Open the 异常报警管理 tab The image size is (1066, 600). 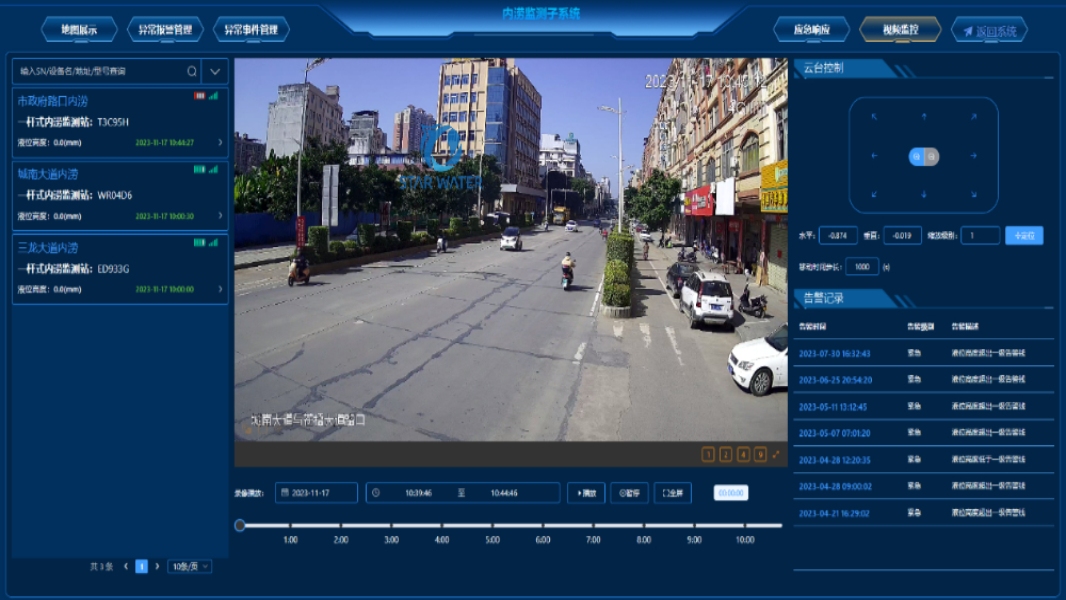(x=165, y=30)
